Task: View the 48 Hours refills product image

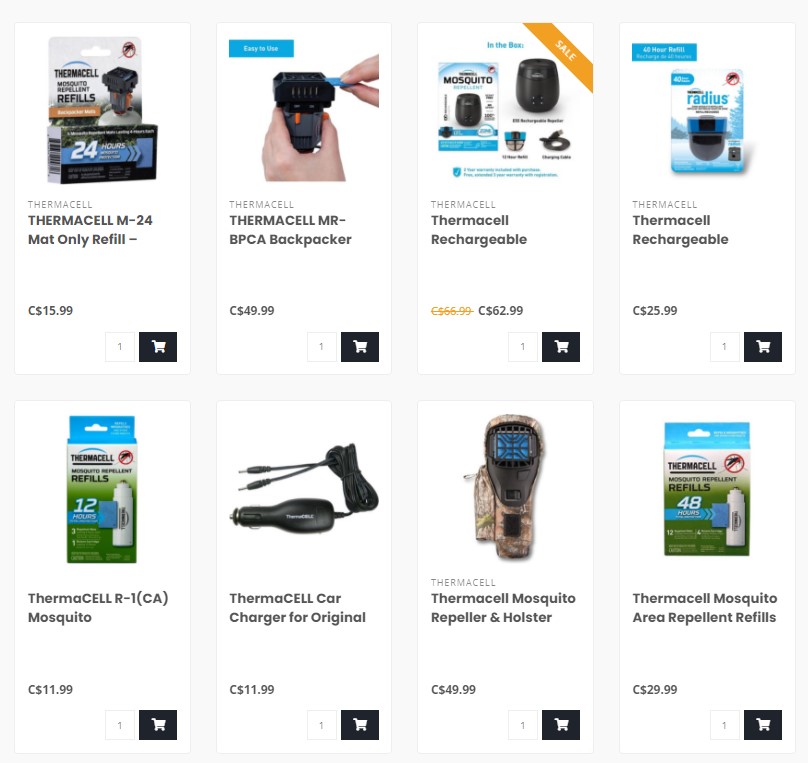Action: click(706, 489)
